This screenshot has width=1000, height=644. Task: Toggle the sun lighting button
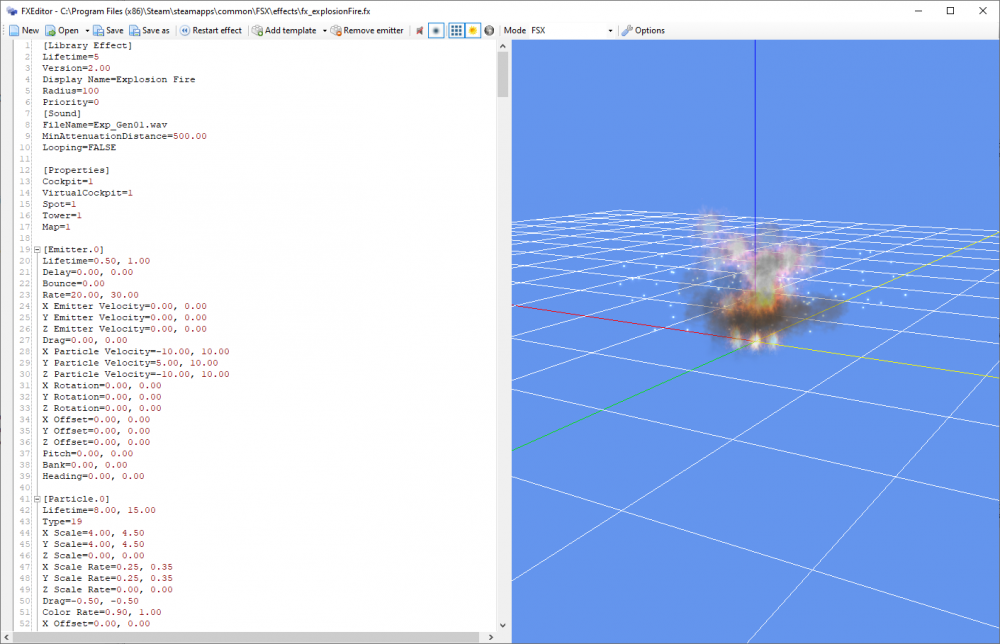coord(473,30)
